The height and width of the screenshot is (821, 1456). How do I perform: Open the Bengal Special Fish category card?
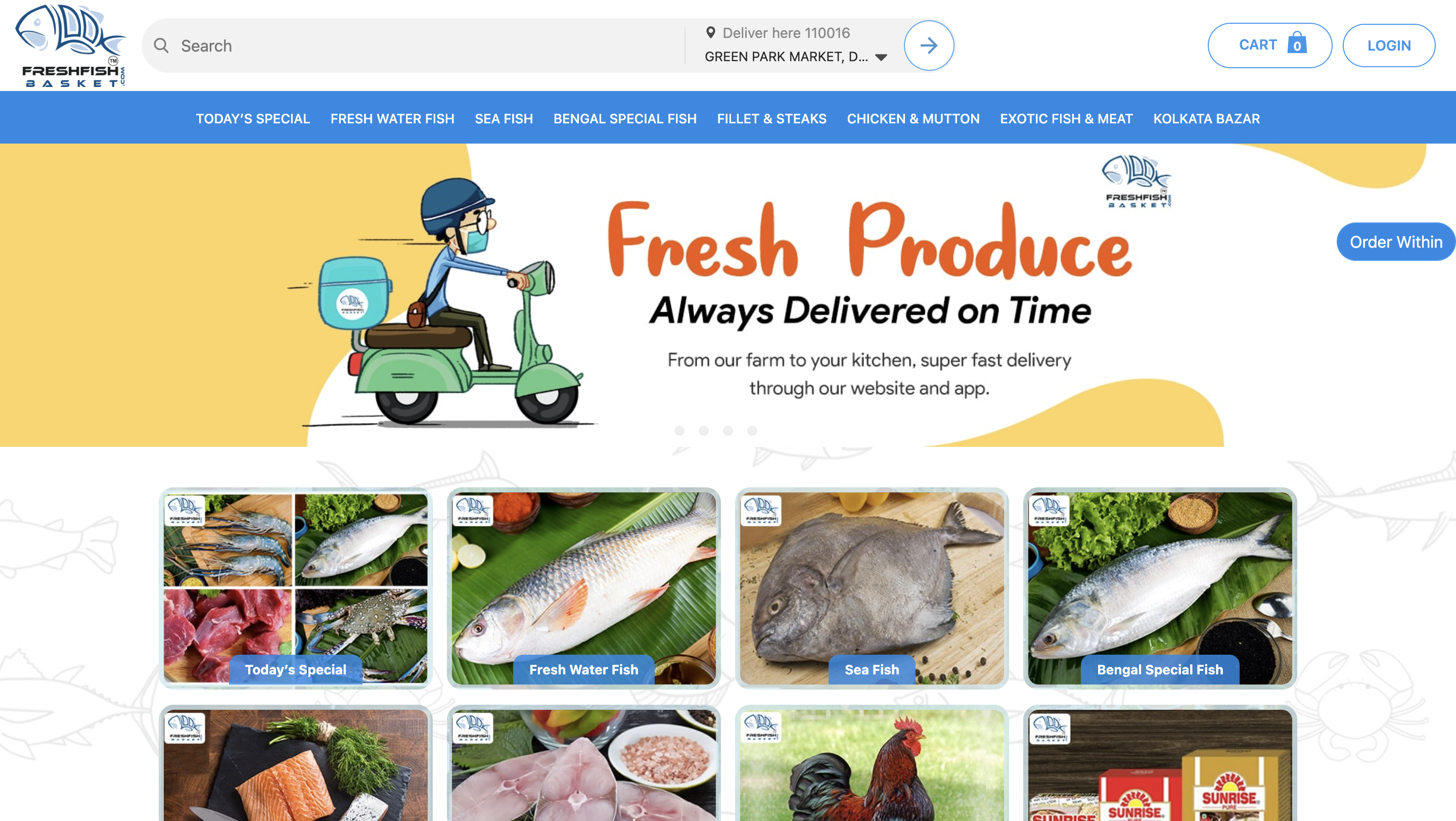pos(1160,588)
